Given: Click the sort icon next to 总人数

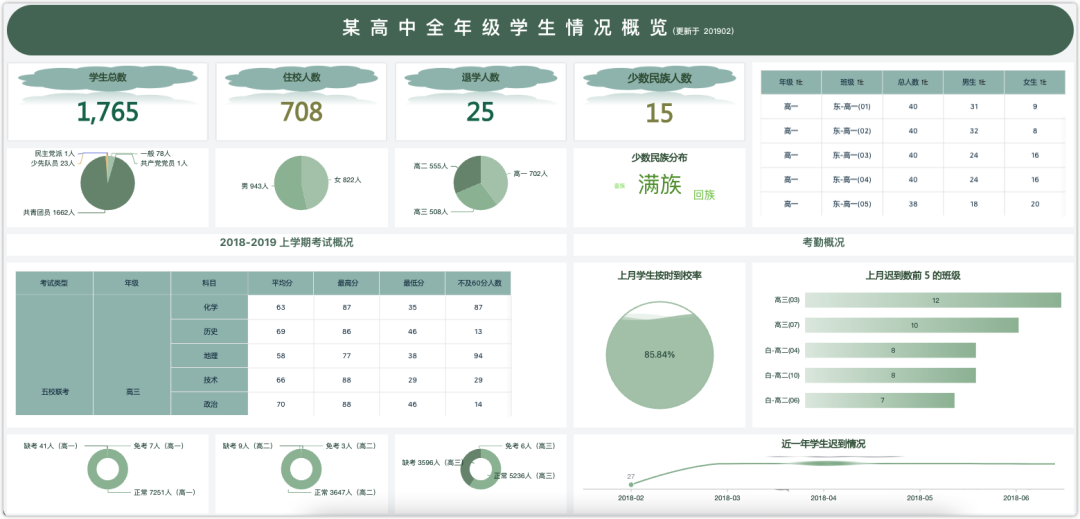Looking at the screenshot, I should pos(925,82).
